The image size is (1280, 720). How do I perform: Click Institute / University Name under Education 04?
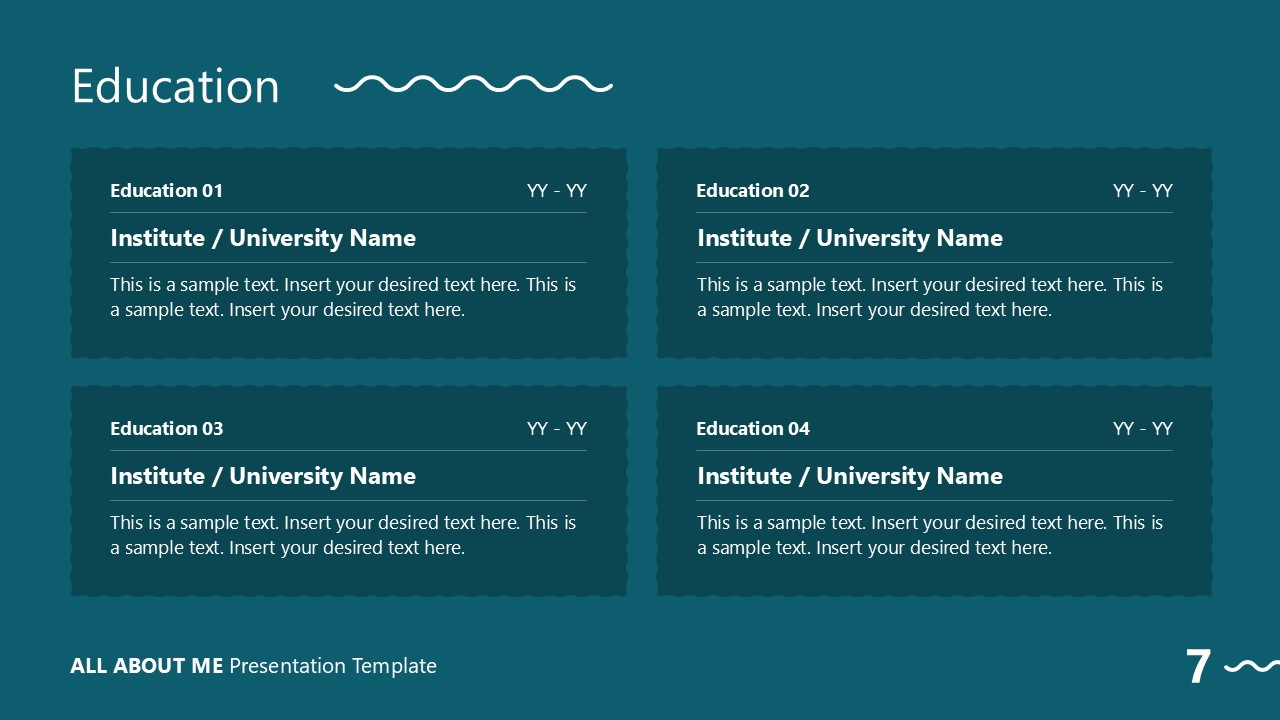pos(850,476)
